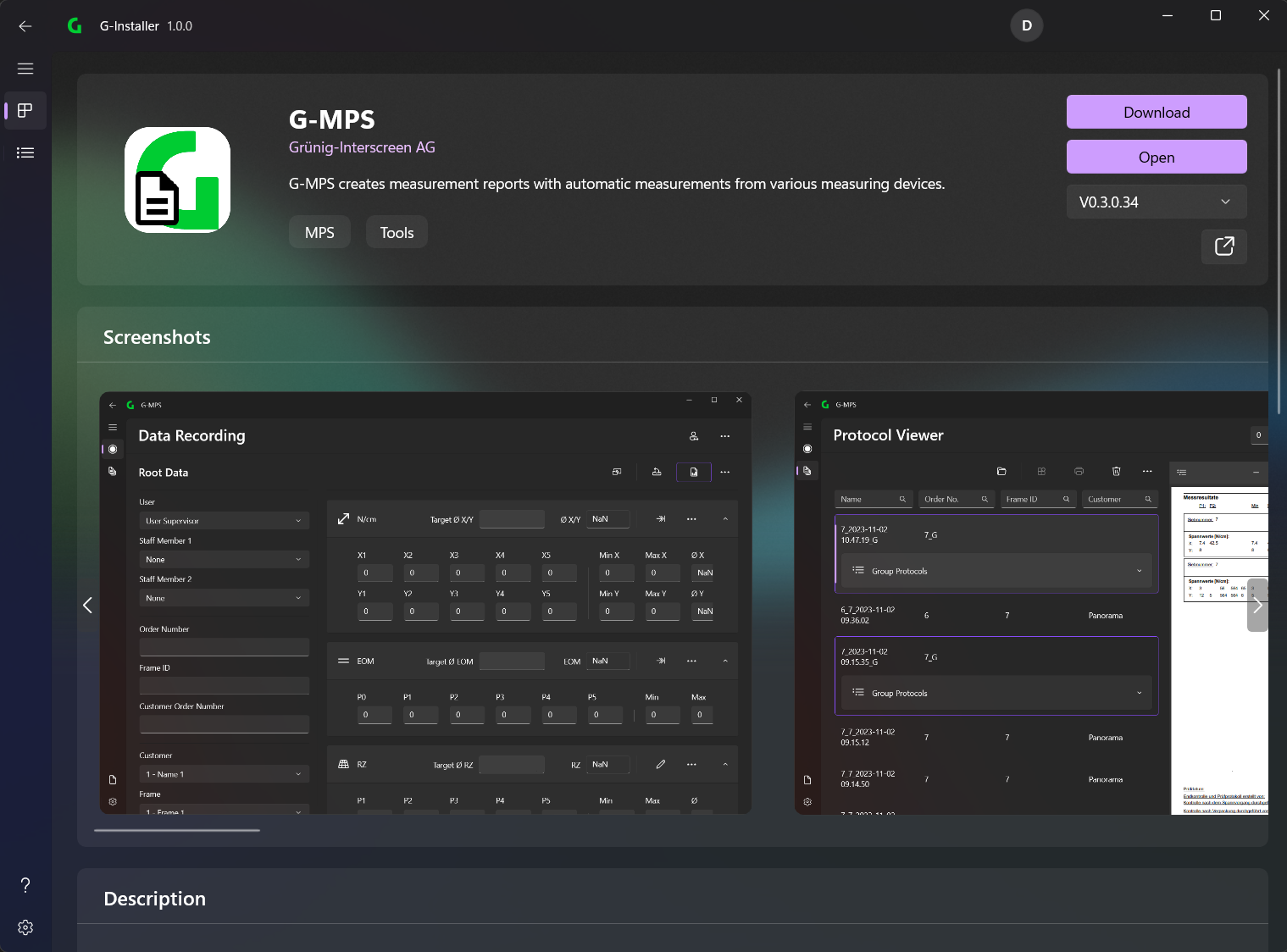Click Grünig-Interscreen AG publisher link

click(x=362, y=147)
